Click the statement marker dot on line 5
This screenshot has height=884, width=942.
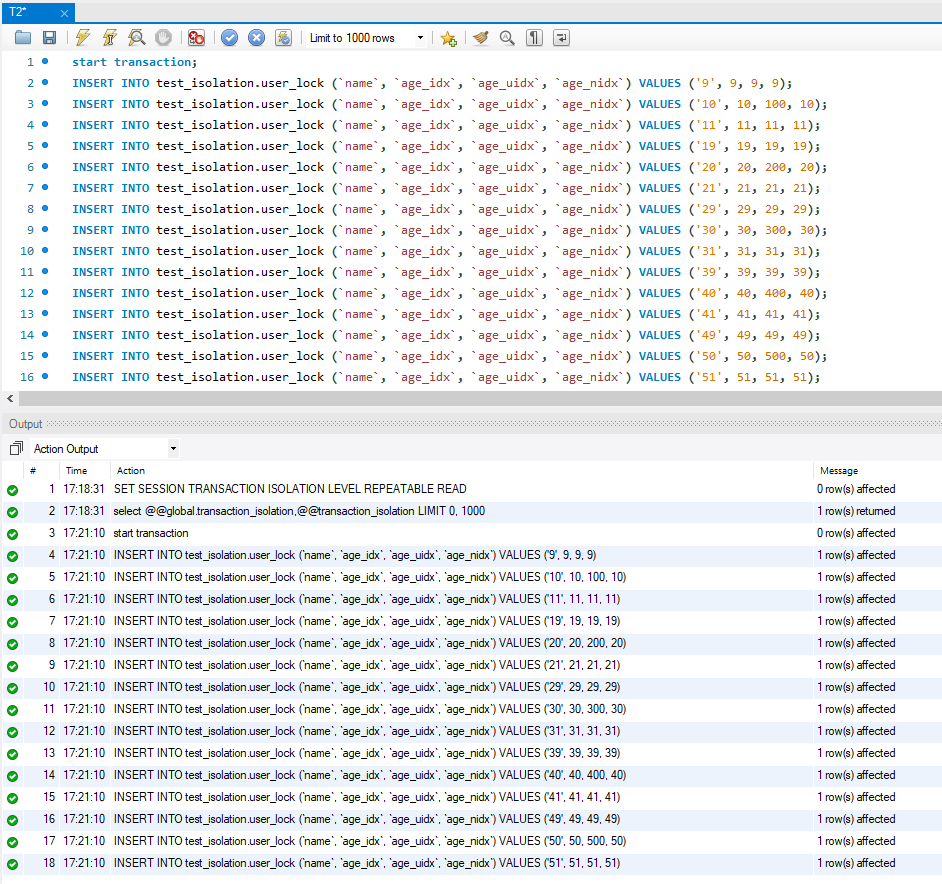click(45, 145)
